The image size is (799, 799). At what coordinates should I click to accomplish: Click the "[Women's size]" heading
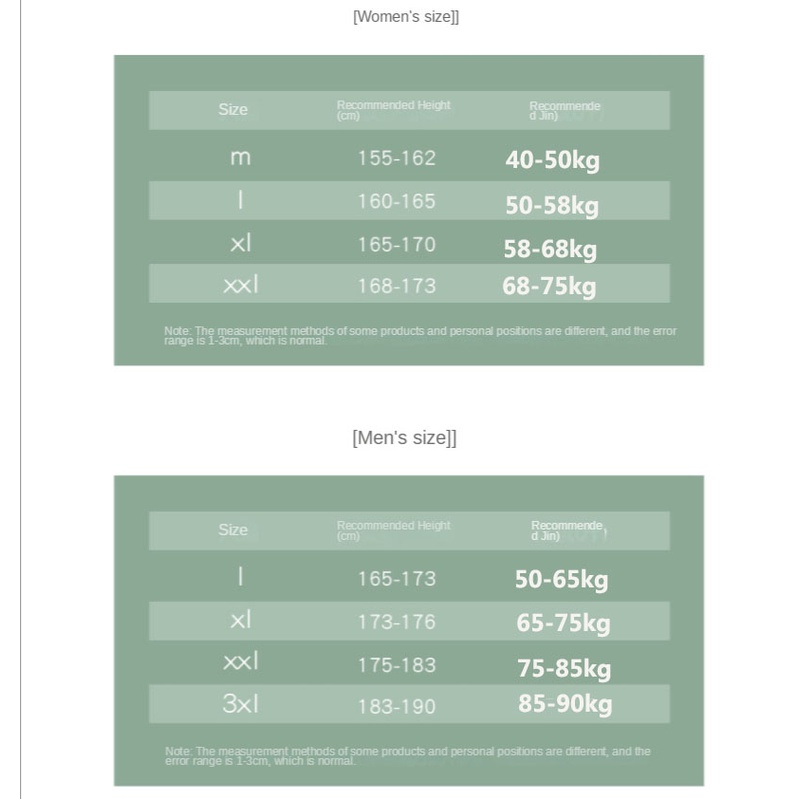(405, 17)
